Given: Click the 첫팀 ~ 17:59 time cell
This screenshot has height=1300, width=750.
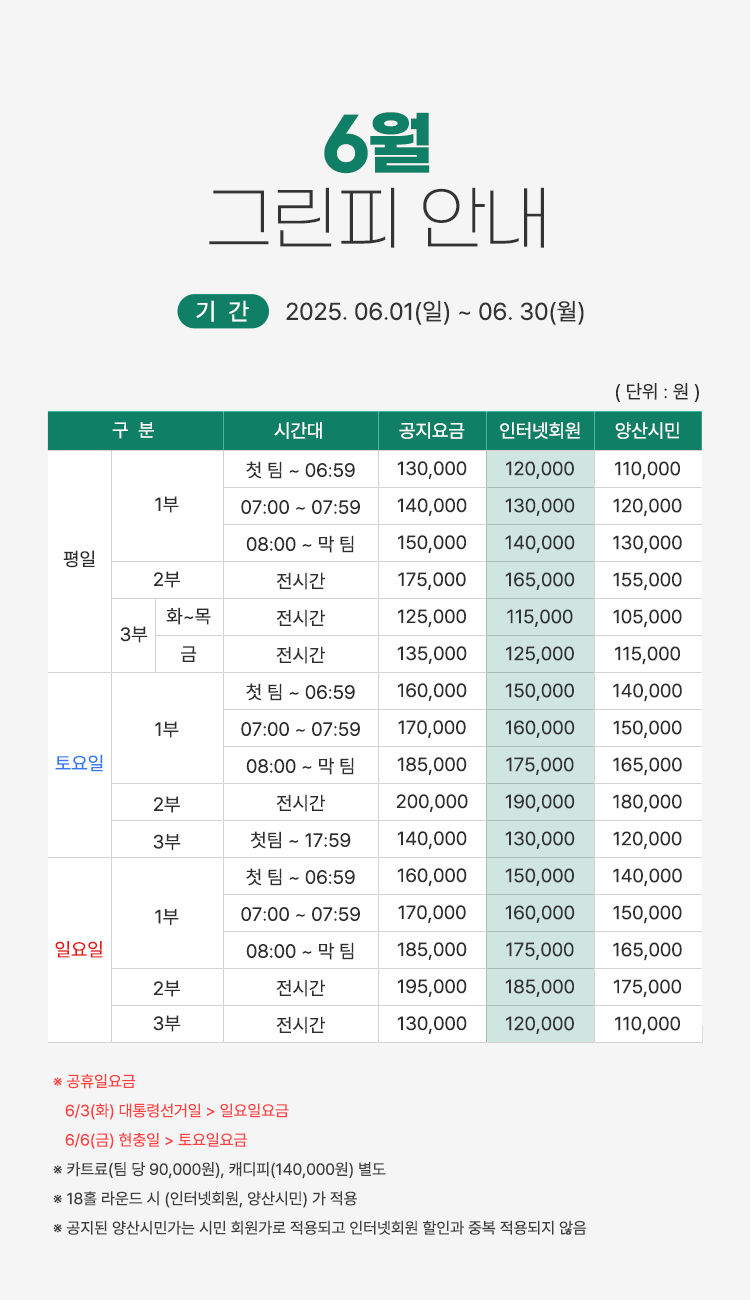Looking at the screenshot, I should point(300,839).
